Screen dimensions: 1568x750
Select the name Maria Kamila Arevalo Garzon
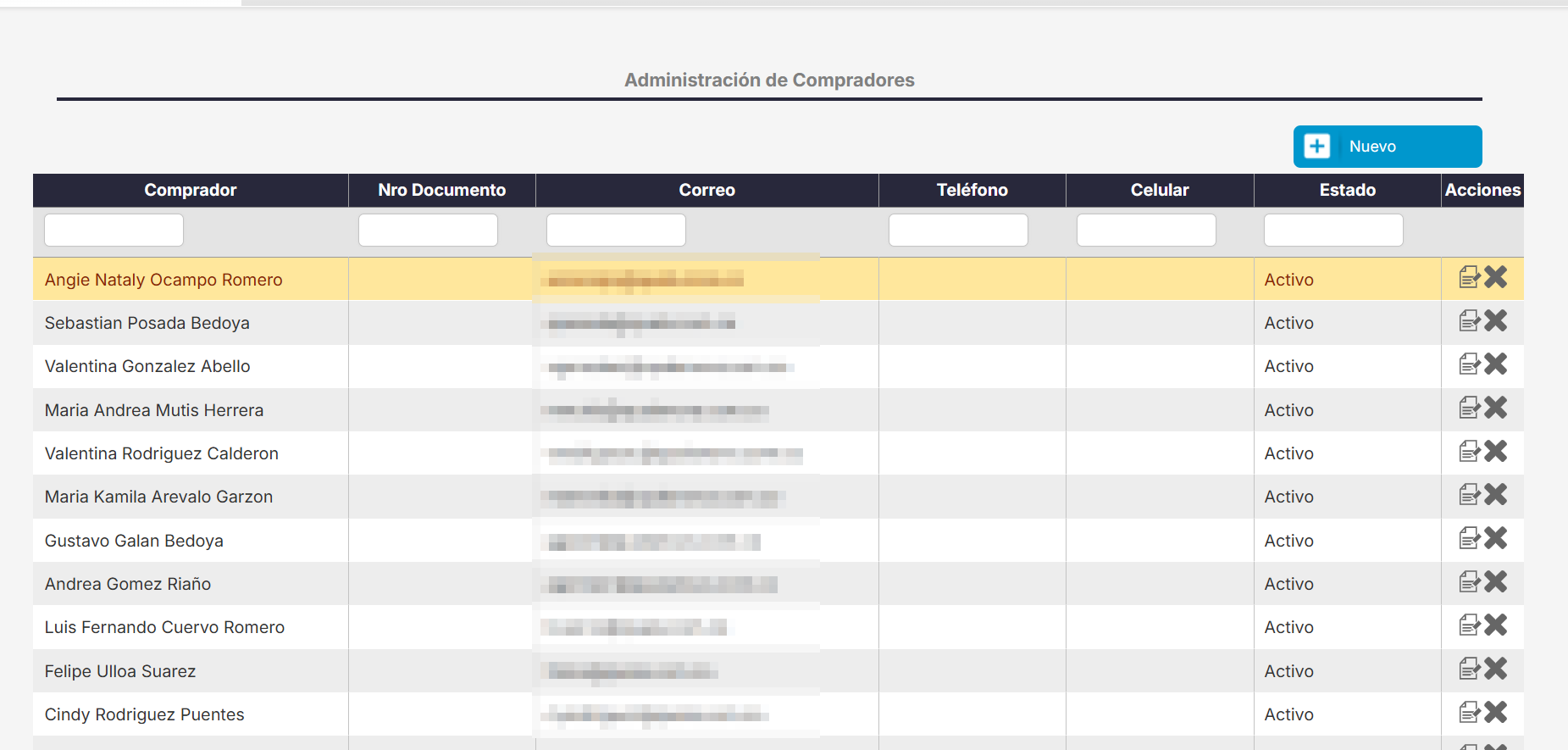[x=158, y=497]
